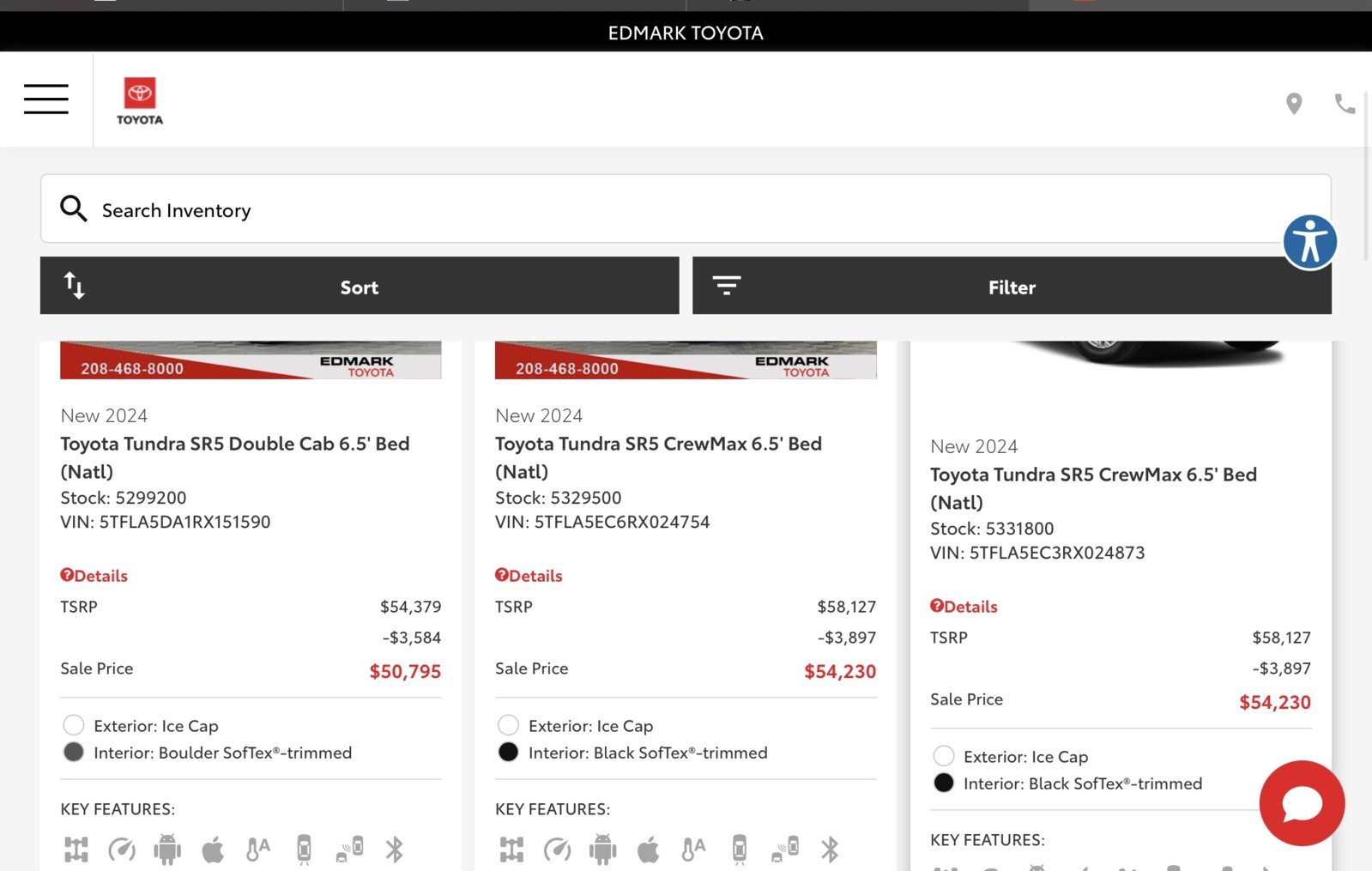This screenshot has width=1372, height=871.
Task: Open Details for stock 5329500 Tundra
Action: pos(529,576)
